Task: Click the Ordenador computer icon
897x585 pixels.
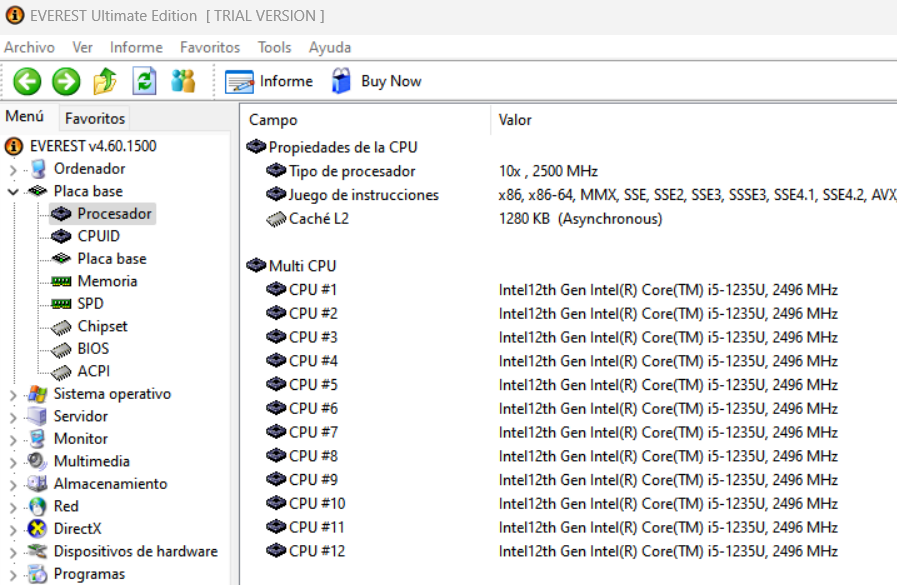Action: click(x=38, y=169)
